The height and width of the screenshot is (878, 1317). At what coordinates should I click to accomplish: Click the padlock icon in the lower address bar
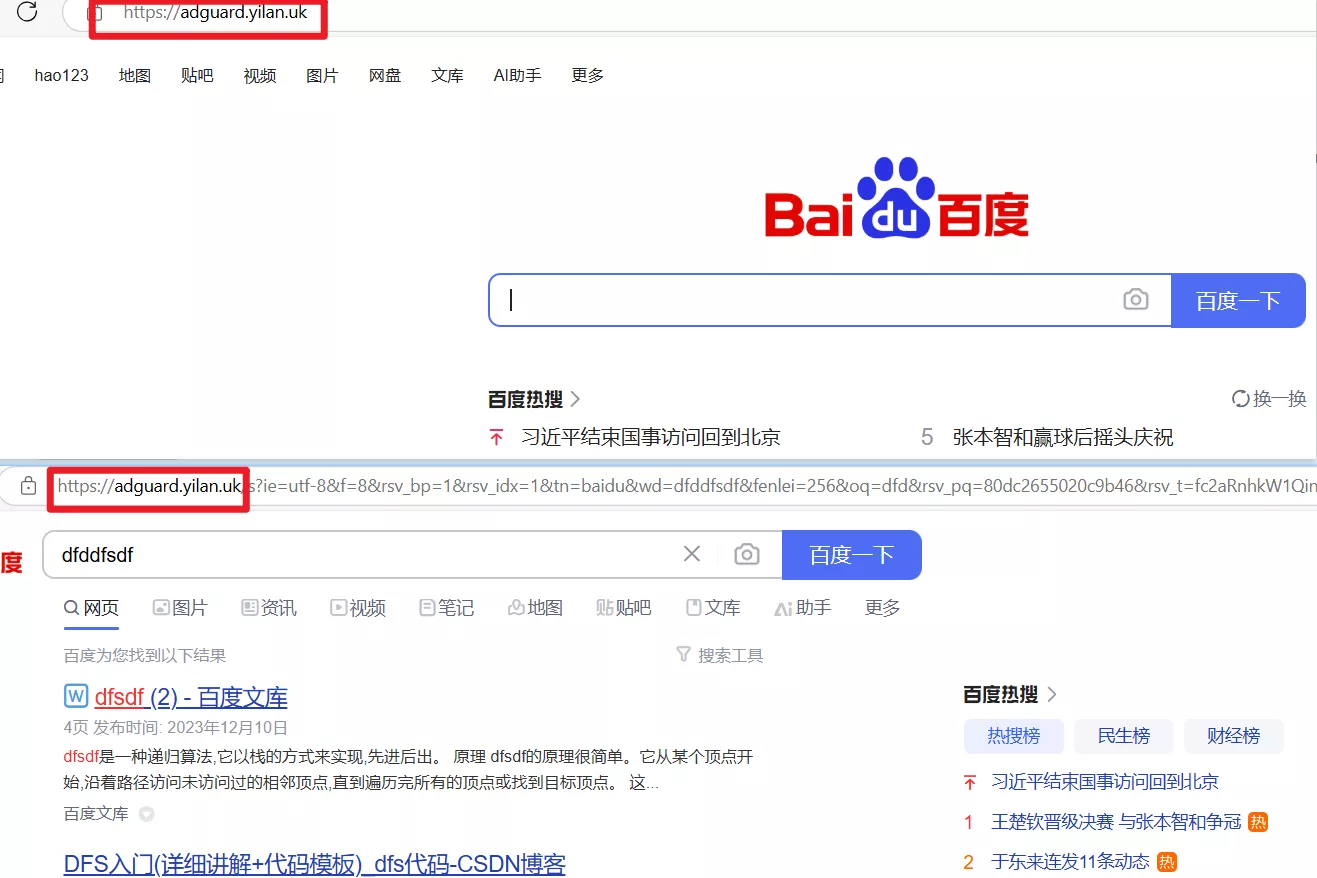coord(28,486)
